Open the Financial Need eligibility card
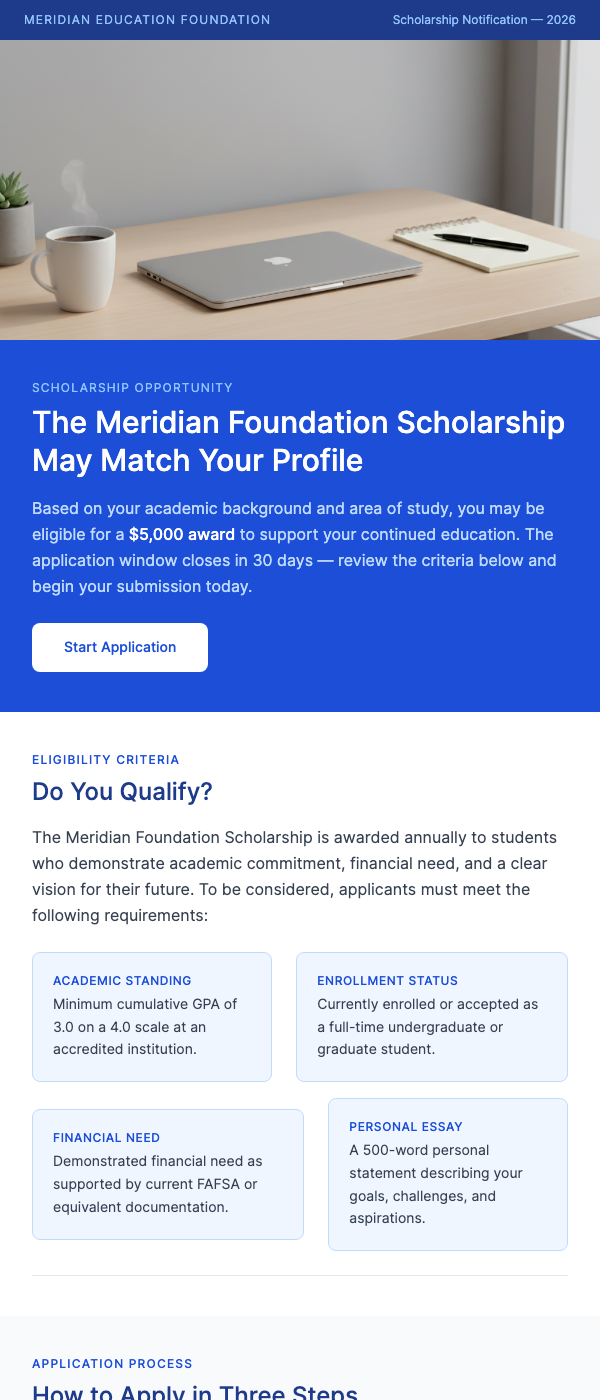The height and width of the screenshot is (1400, 600). [167, 1172]
